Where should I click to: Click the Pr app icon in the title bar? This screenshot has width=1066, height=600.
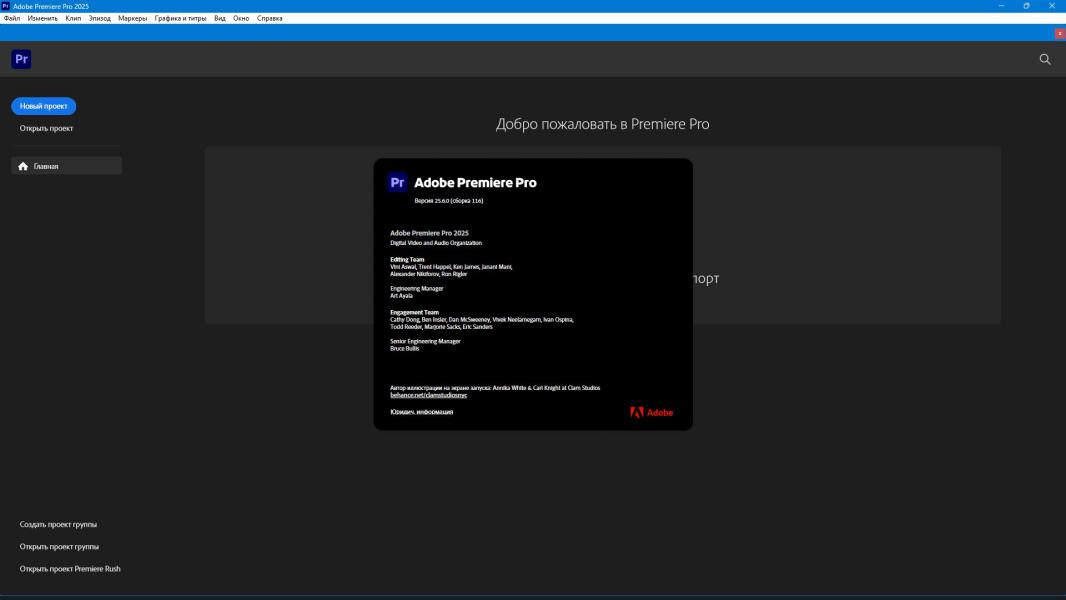click(6, 6)
